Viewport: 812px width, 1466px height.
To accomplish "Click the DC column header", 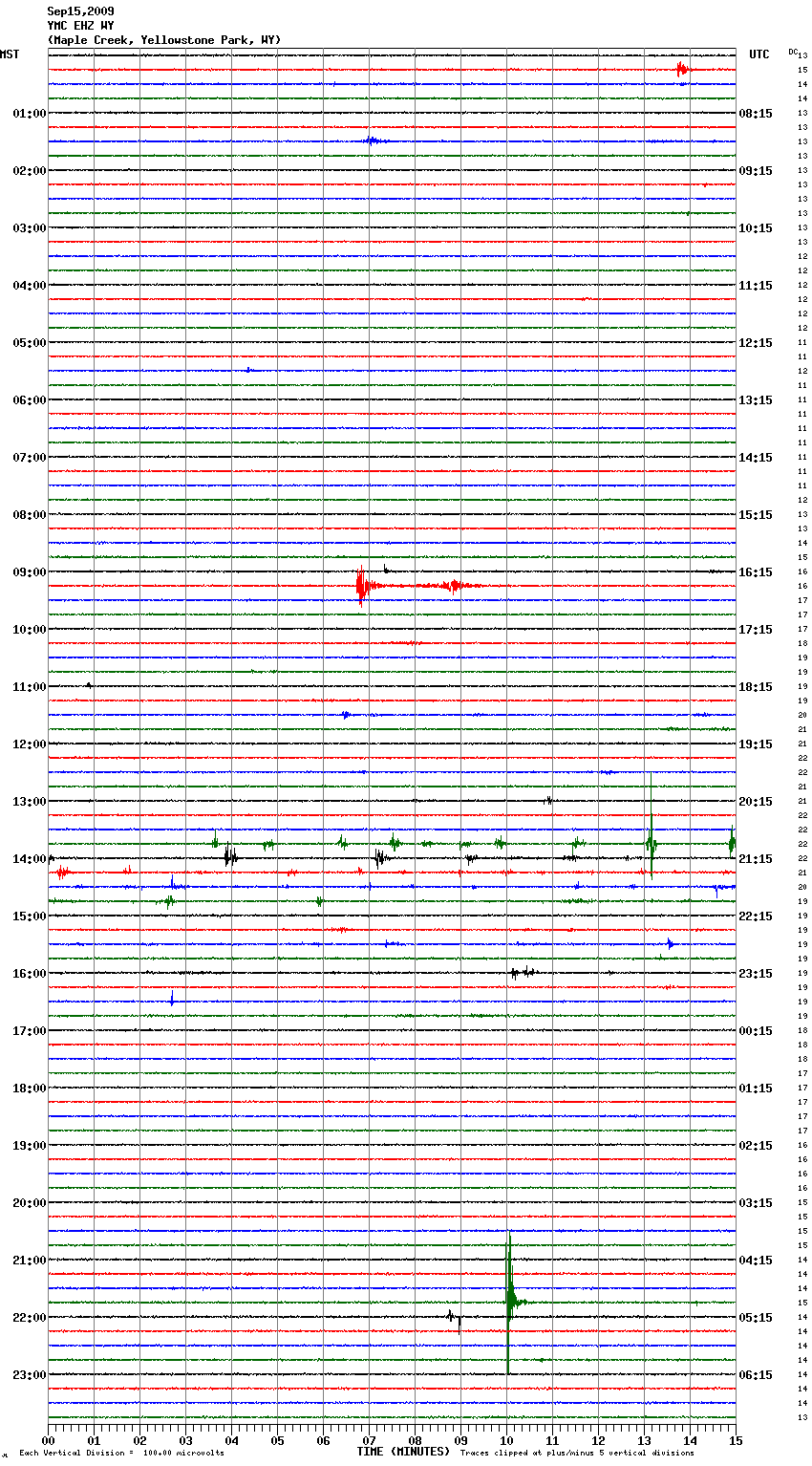I will [793, 52].
